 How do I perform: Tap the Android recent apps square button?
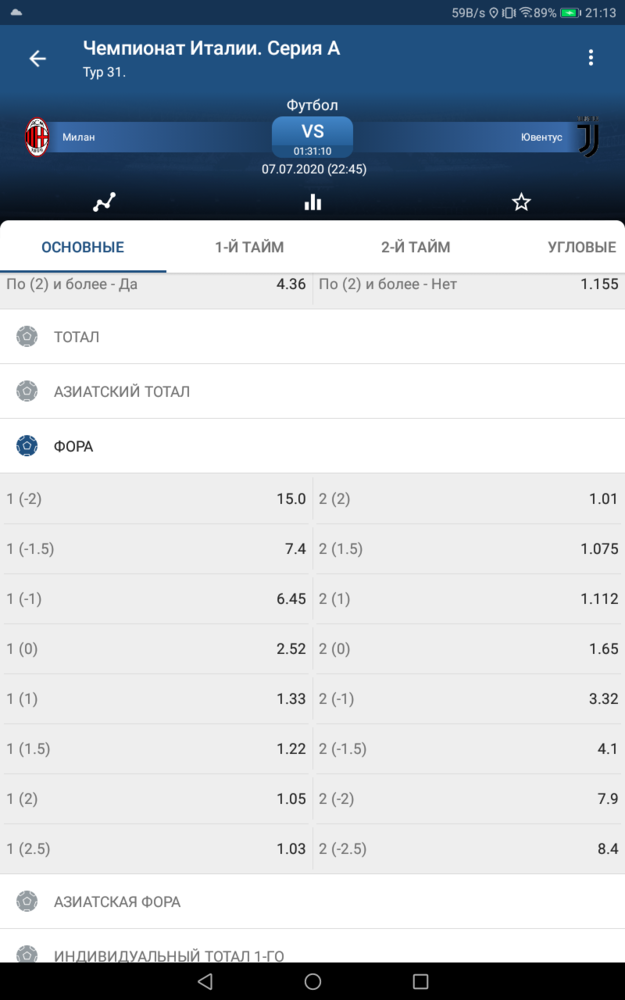(420, 981)
